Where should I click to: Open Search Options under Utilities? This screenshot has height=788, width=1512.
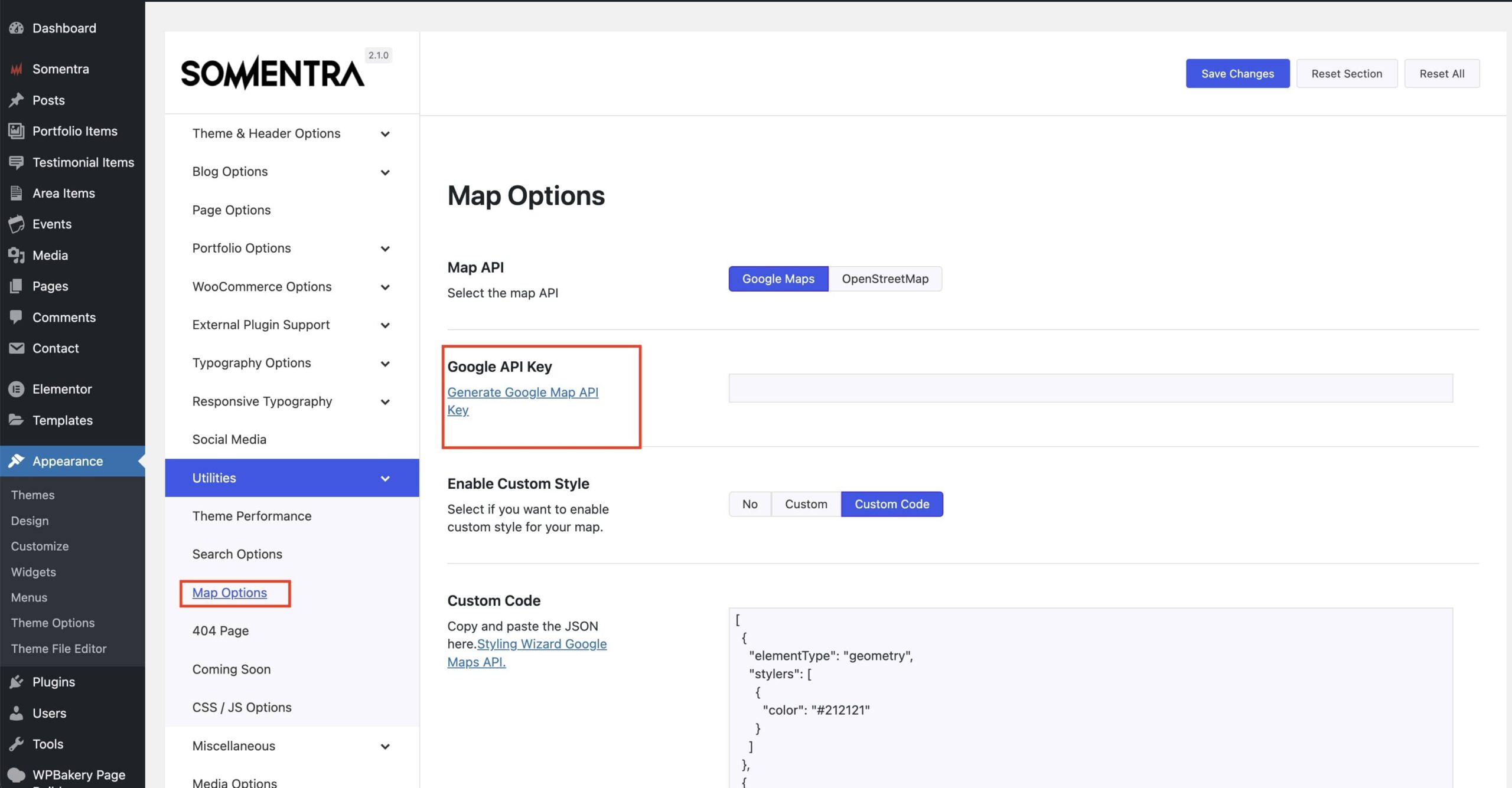pyautogui.click(x=237, y=554)
